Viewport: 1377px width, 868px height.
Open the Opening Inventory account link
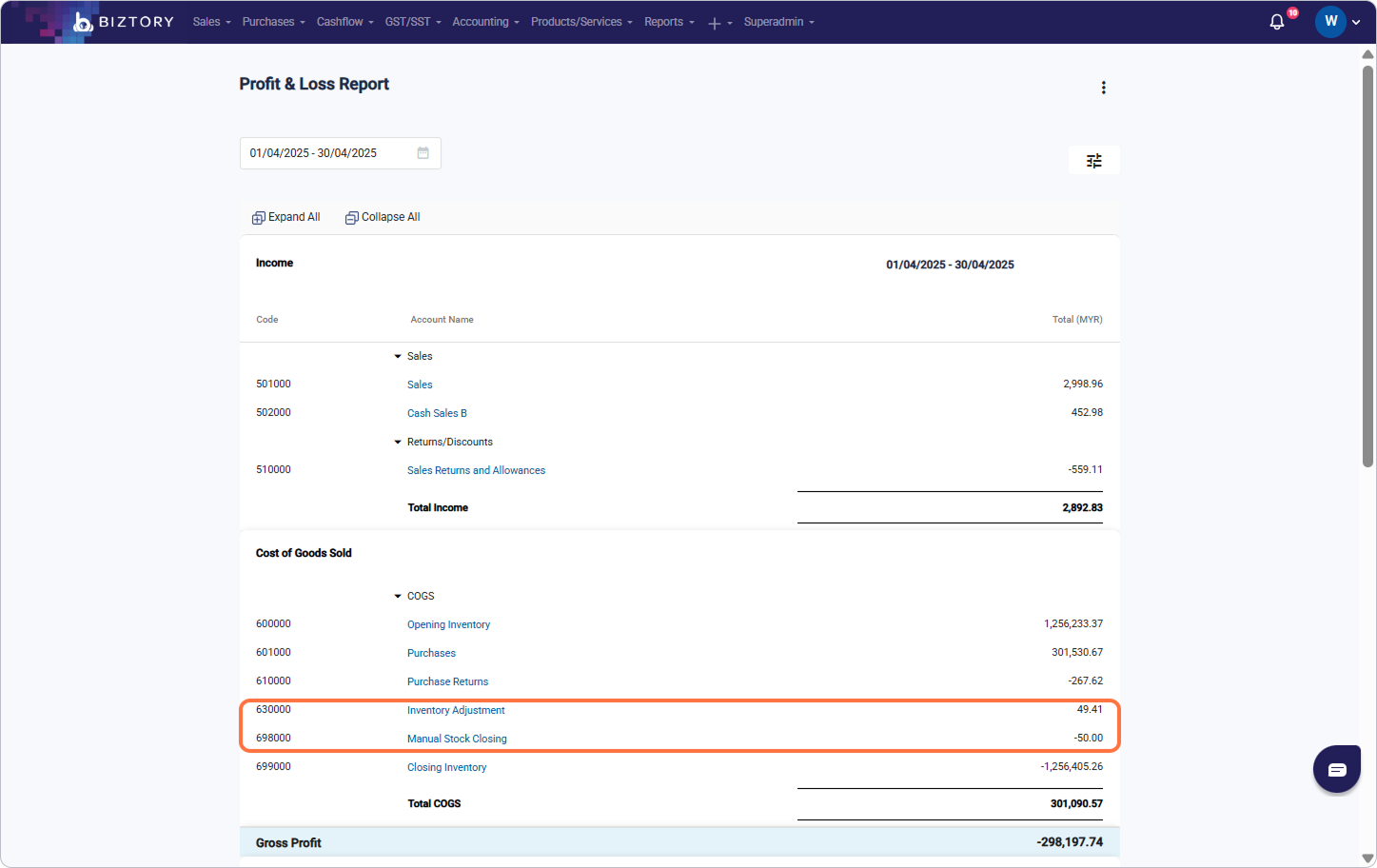point(448,624)
